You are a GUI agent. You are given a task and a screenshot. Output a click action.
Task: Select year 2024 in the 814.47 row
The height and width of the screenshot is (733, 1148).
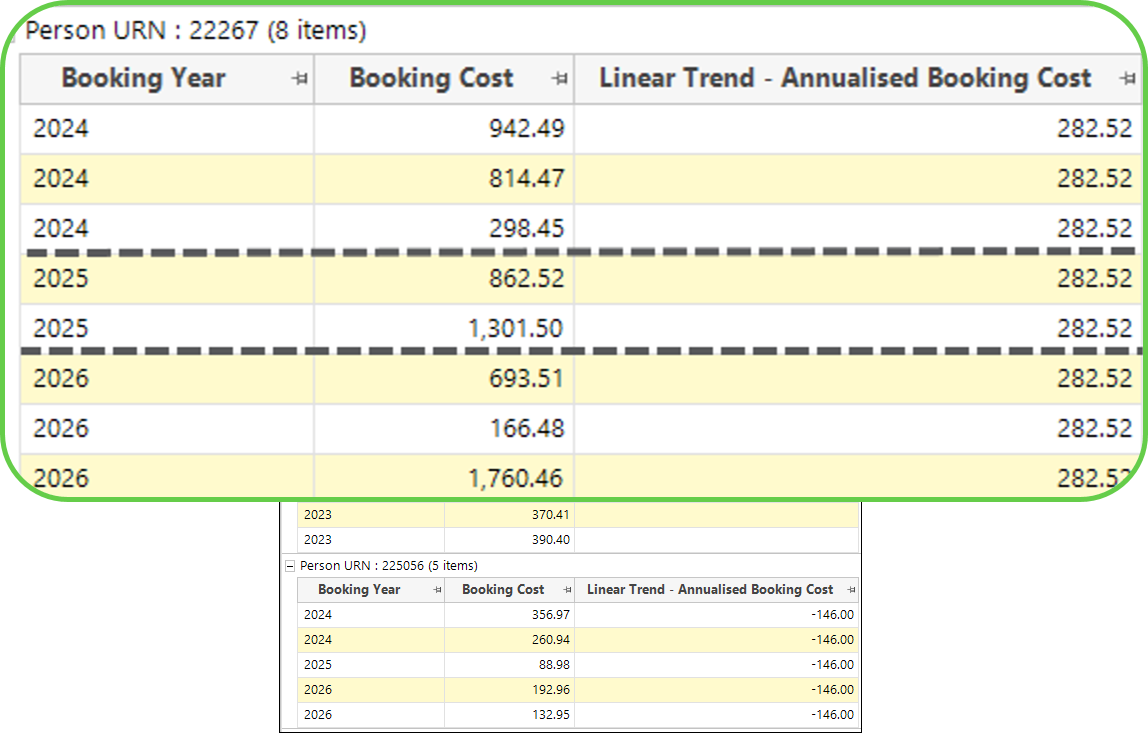click(x=167, y=179)
